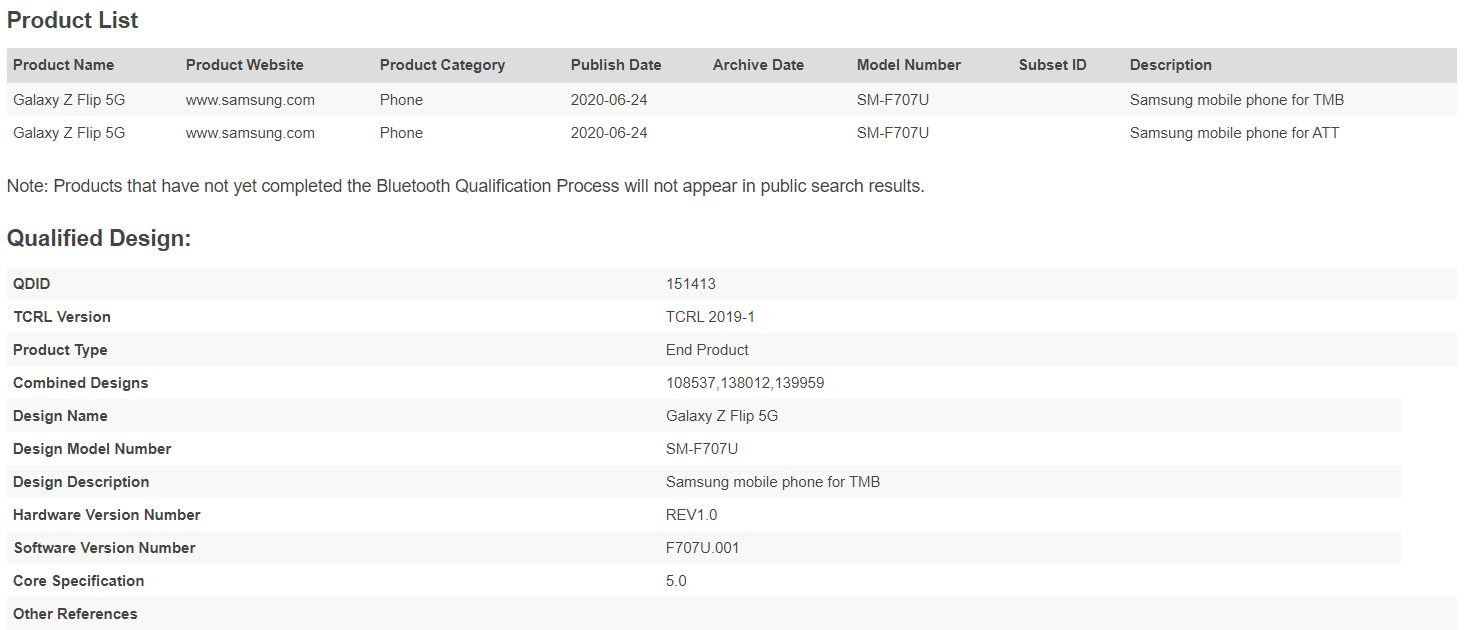The width and height of the screenshot is (1466, 630).
Task: Click the Description column header
Action: click(1170, 65)
